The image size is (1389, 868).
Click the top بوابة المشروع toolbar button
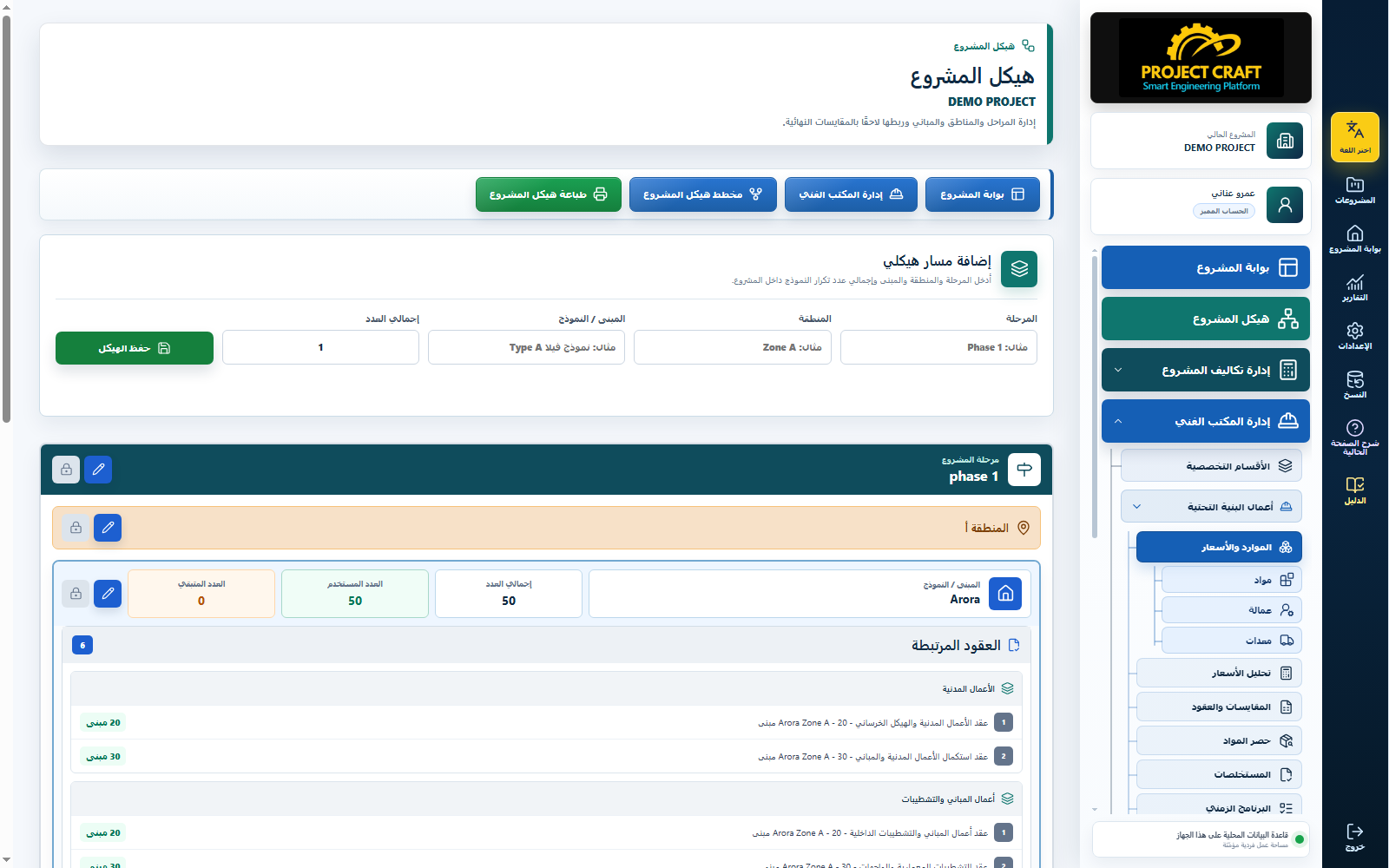pyautogui.click(x=982, y=194)
